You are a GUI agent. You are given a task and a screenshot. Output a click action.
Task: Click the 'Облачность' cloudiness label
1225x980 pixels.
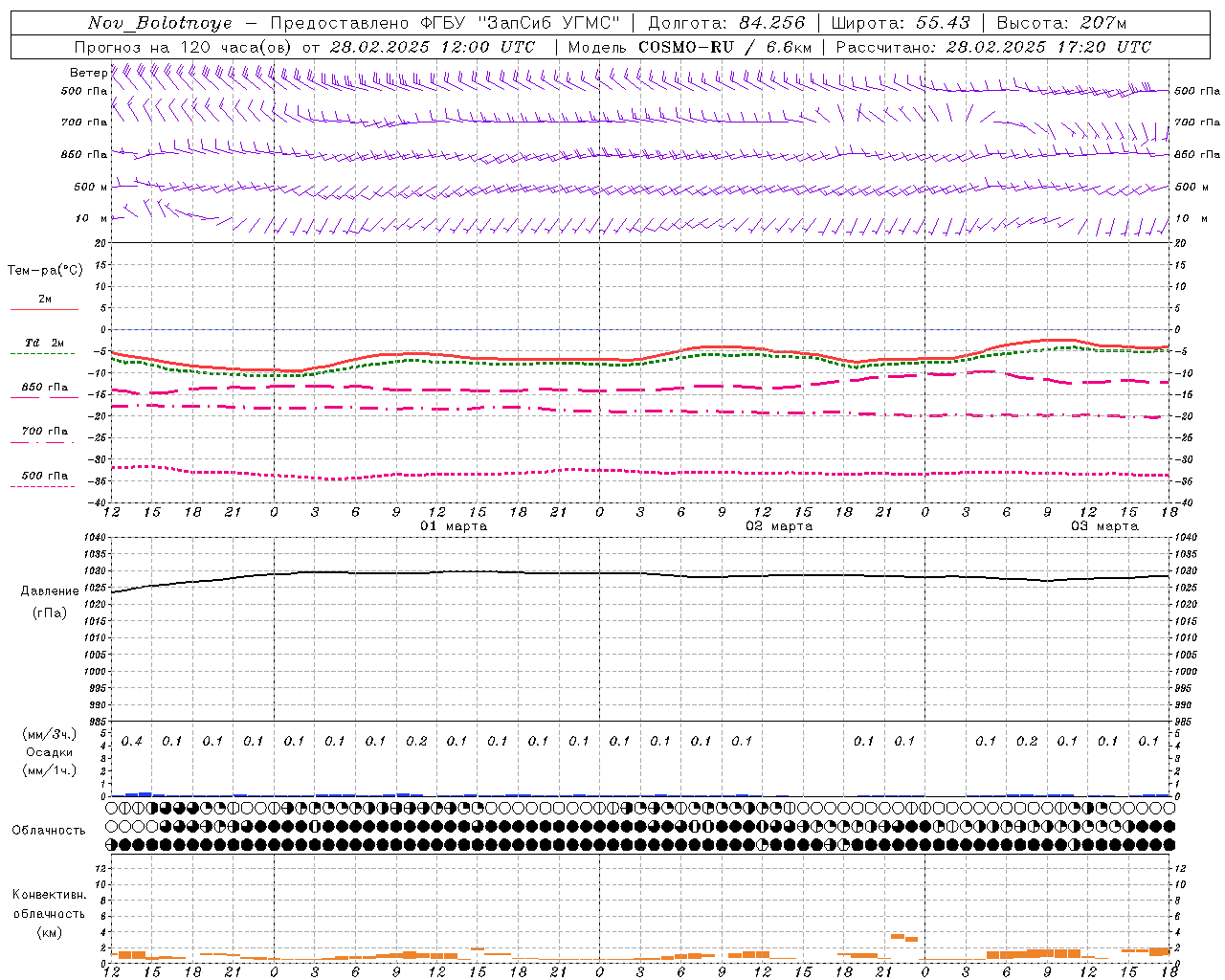click(49, 831)
